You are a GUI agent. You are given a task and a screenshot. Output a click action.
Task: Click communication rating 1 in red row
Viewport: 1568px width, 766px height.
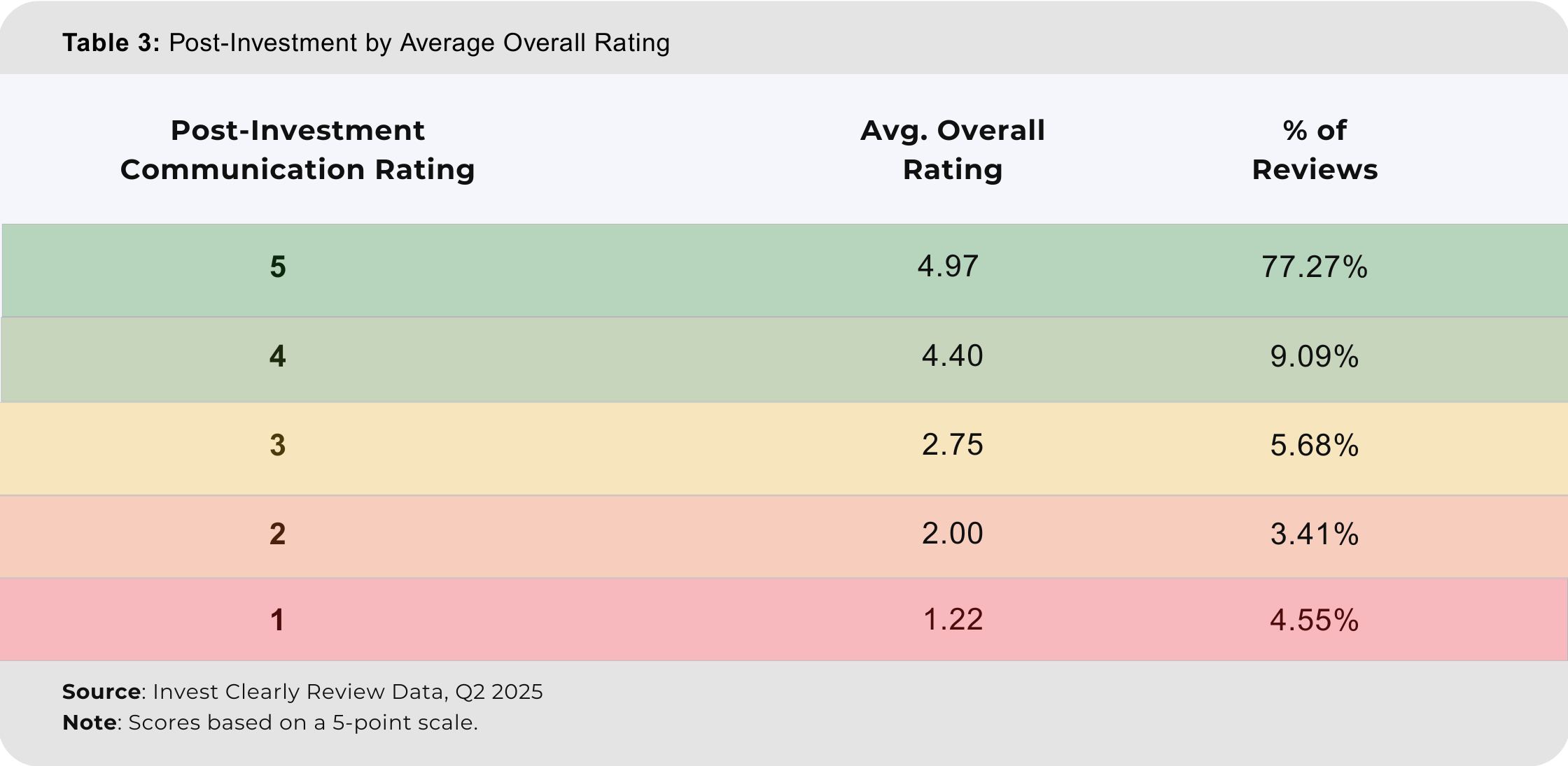(278, 620)
